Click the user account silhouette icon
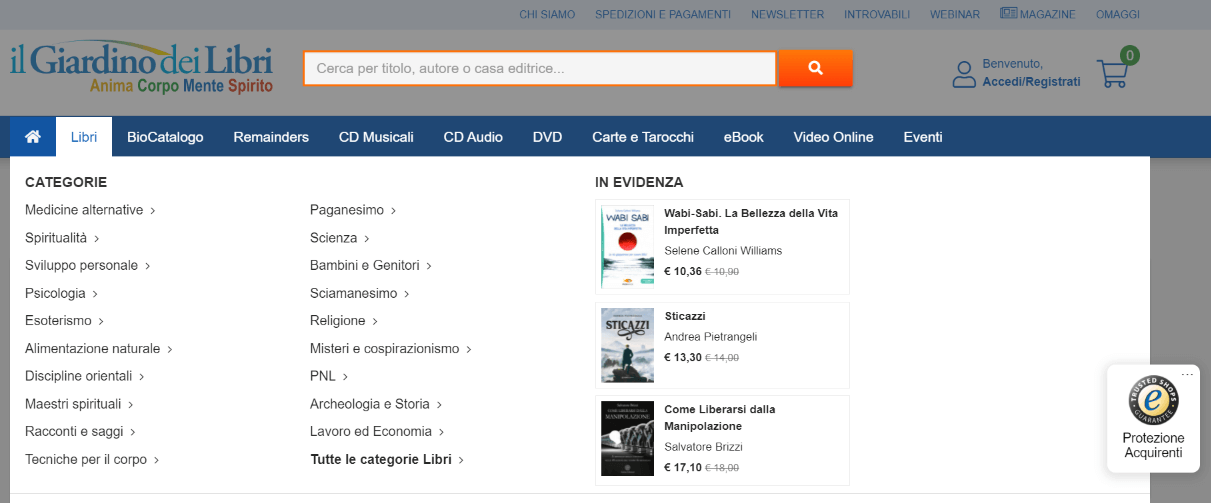 963,74
